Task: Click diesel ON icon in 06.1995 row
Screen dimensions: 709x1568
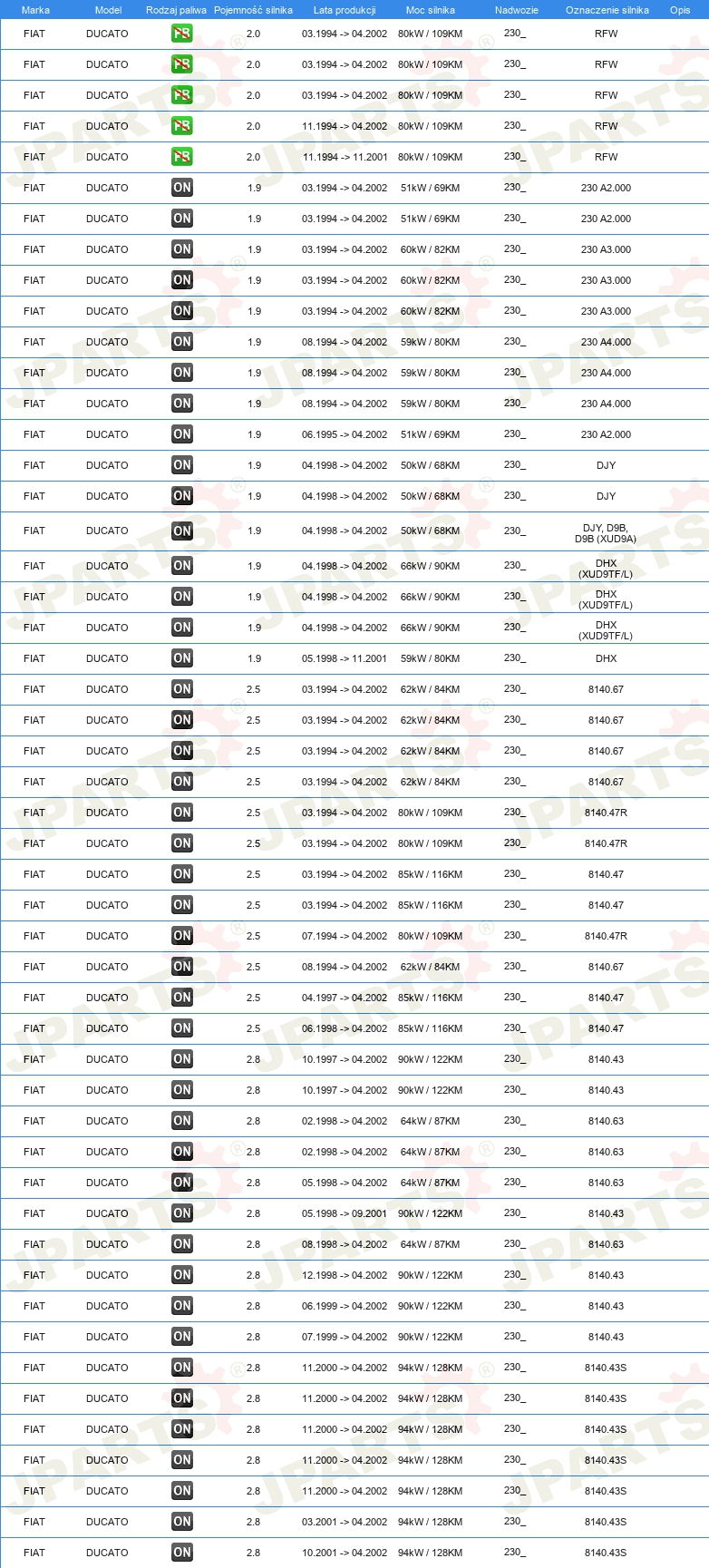Action: (x=182, y=434)
